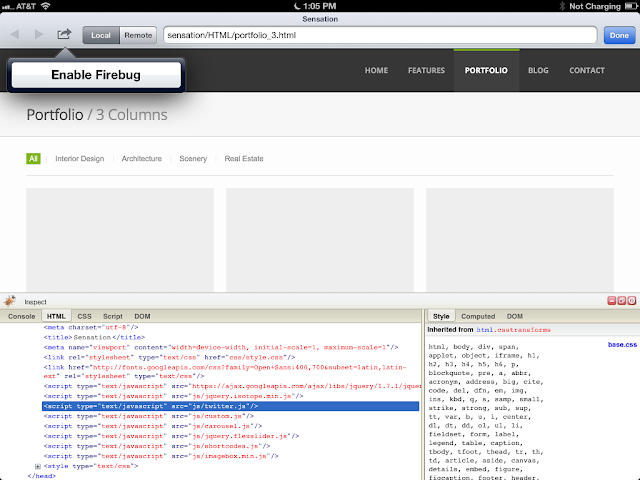Select the closing /head tag line
The width and height of the screenshot is (640, 480).
(x=41, y=476)
